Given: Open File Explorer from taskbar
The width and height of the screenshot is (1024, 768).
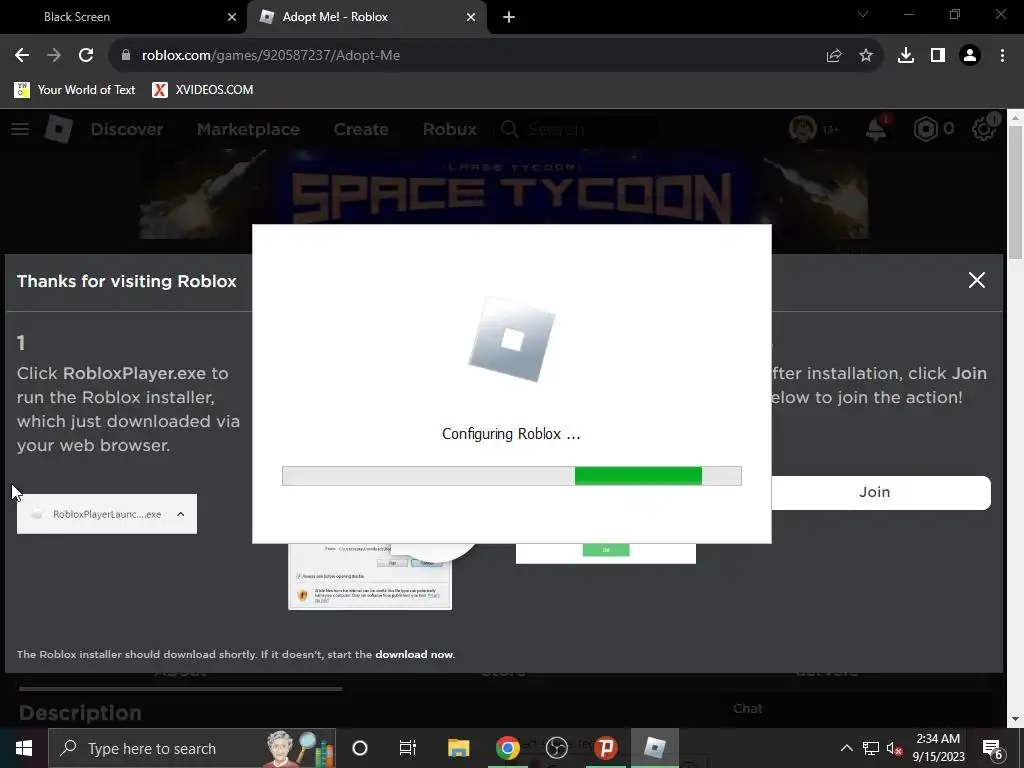Looking at the screenshot, I should [x=458, y=748].
